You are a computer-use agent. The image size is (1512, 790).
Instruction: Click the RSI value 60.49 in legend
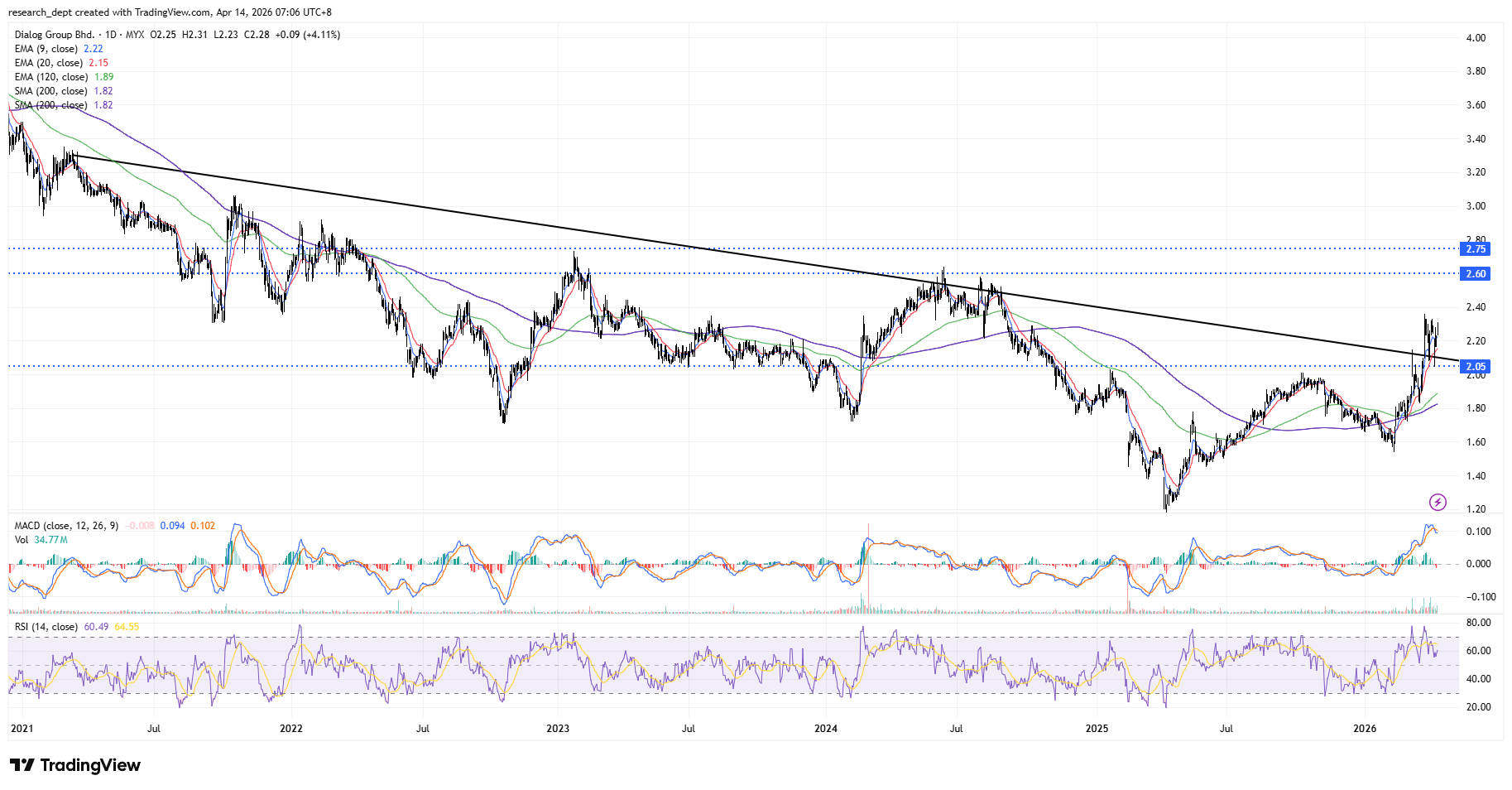(x=96, y=627)
